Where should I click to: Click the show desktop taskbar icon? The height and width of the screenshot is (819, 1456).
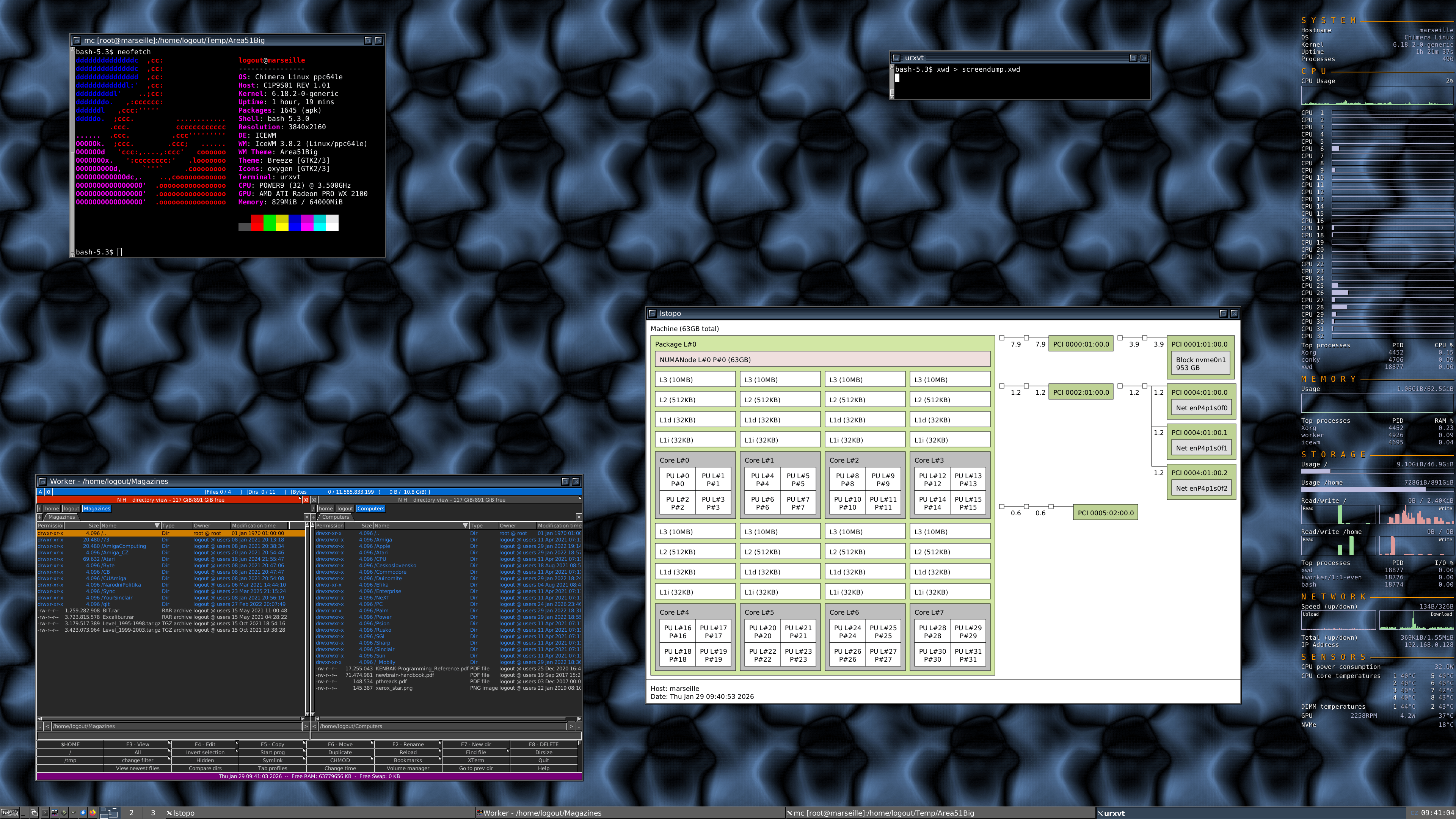[x=24, y=813]
